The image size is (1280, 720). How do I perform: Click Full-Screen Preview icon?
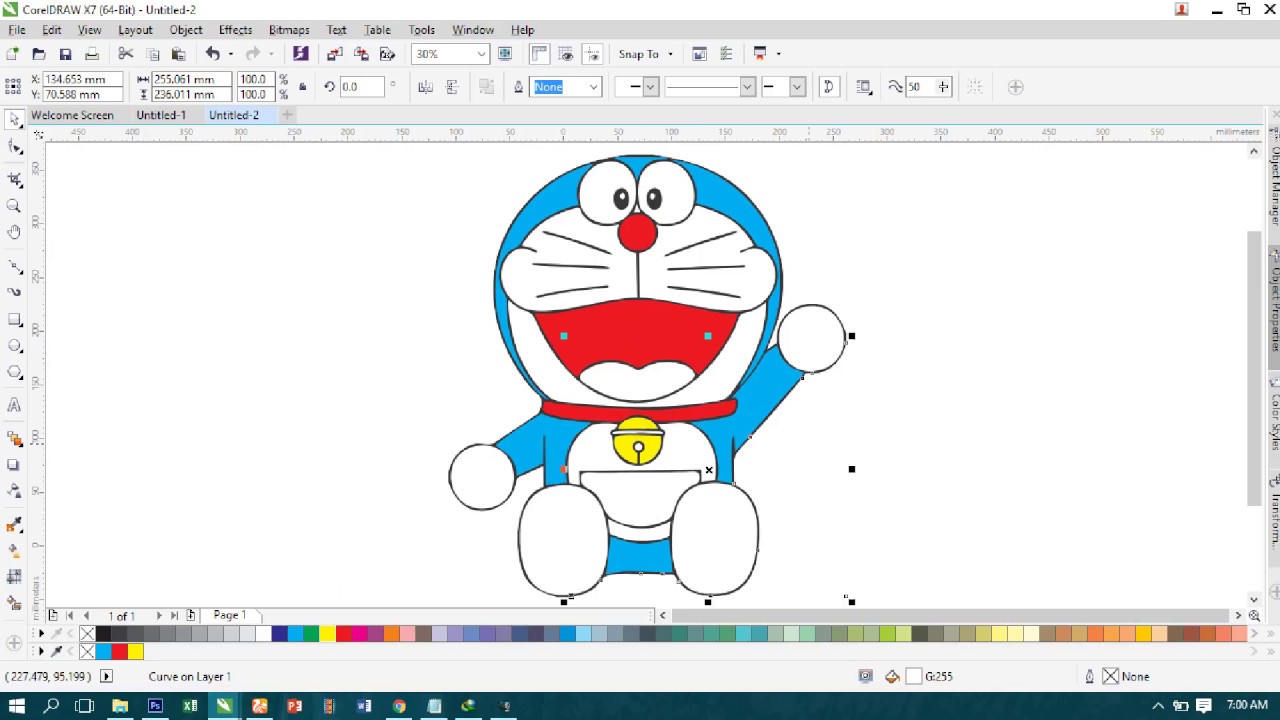click(505, 54)
